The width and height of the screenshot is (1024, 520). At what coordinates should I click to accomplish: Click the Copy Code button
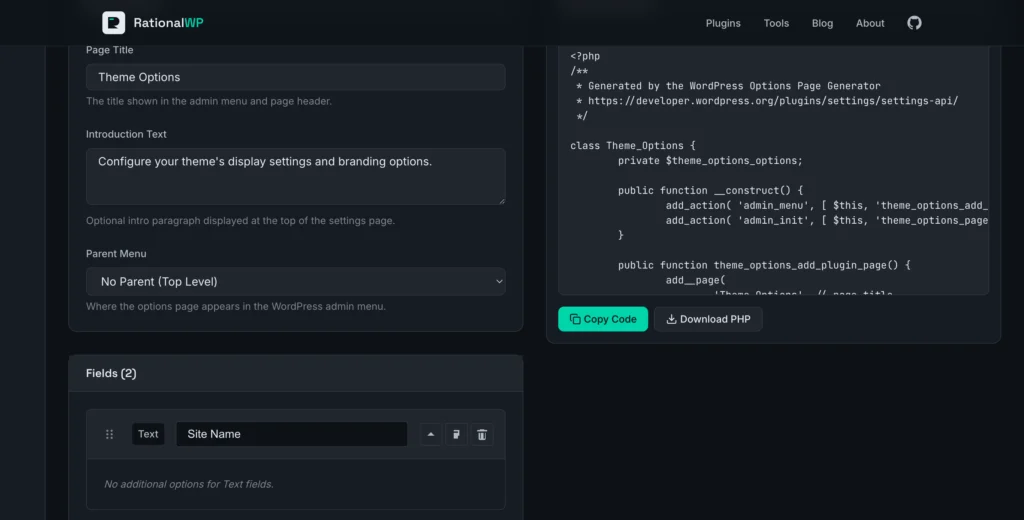pos(603,319)
